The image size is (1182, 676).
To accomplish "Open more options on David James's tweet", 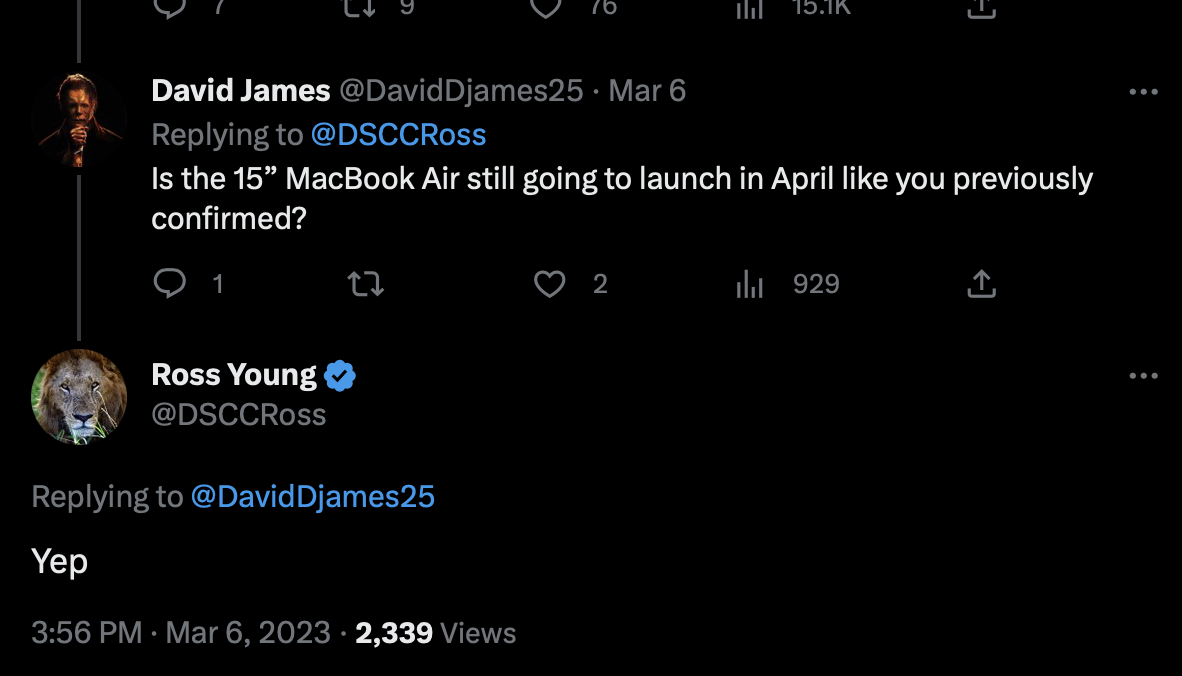I will 1143,92.
